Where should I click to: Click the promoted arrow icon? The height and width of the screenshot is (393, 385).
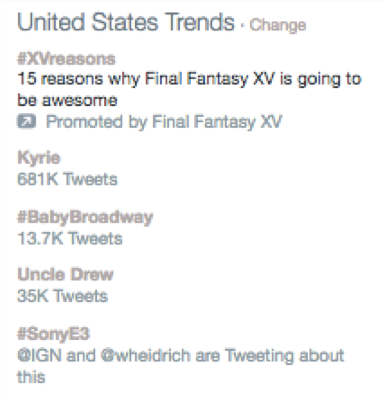26,122
